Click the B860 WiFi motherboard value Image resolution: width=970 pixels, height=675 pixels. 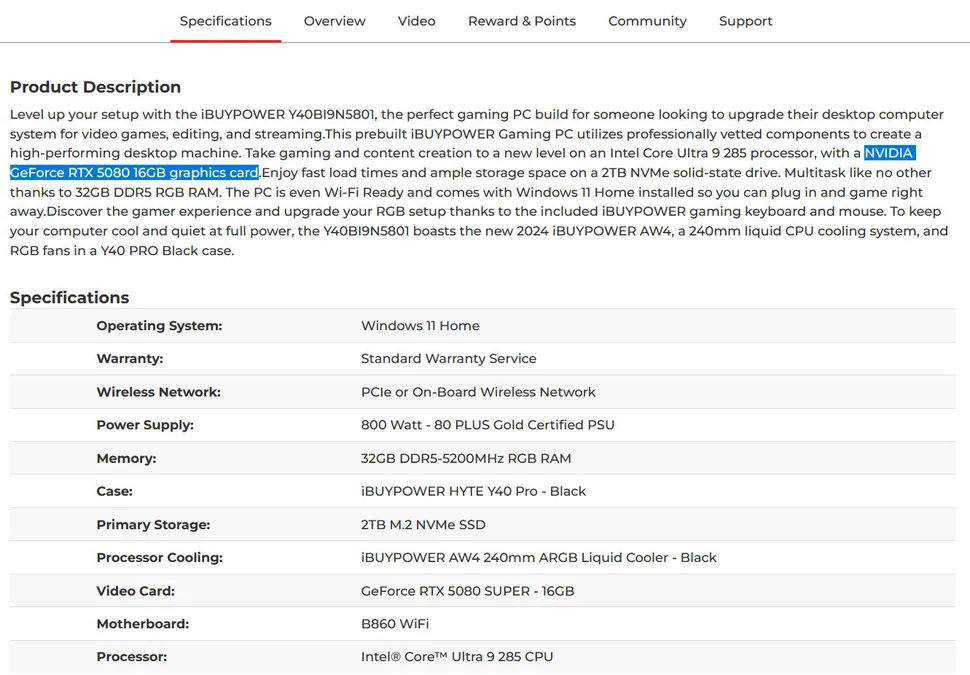[x=394, y=624]
